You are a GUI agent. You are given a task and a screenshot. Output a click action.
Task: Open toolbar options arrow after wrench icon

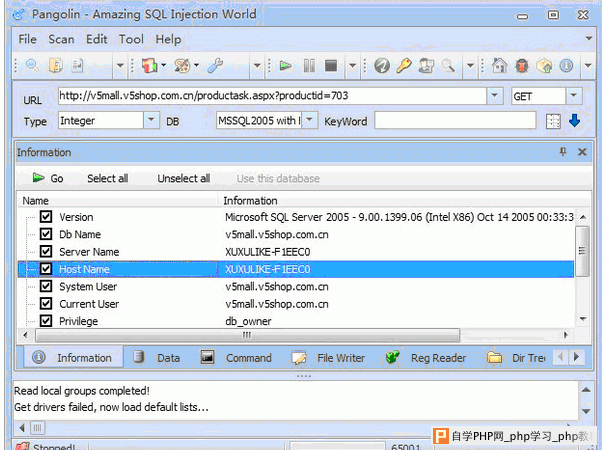point(257,66)
